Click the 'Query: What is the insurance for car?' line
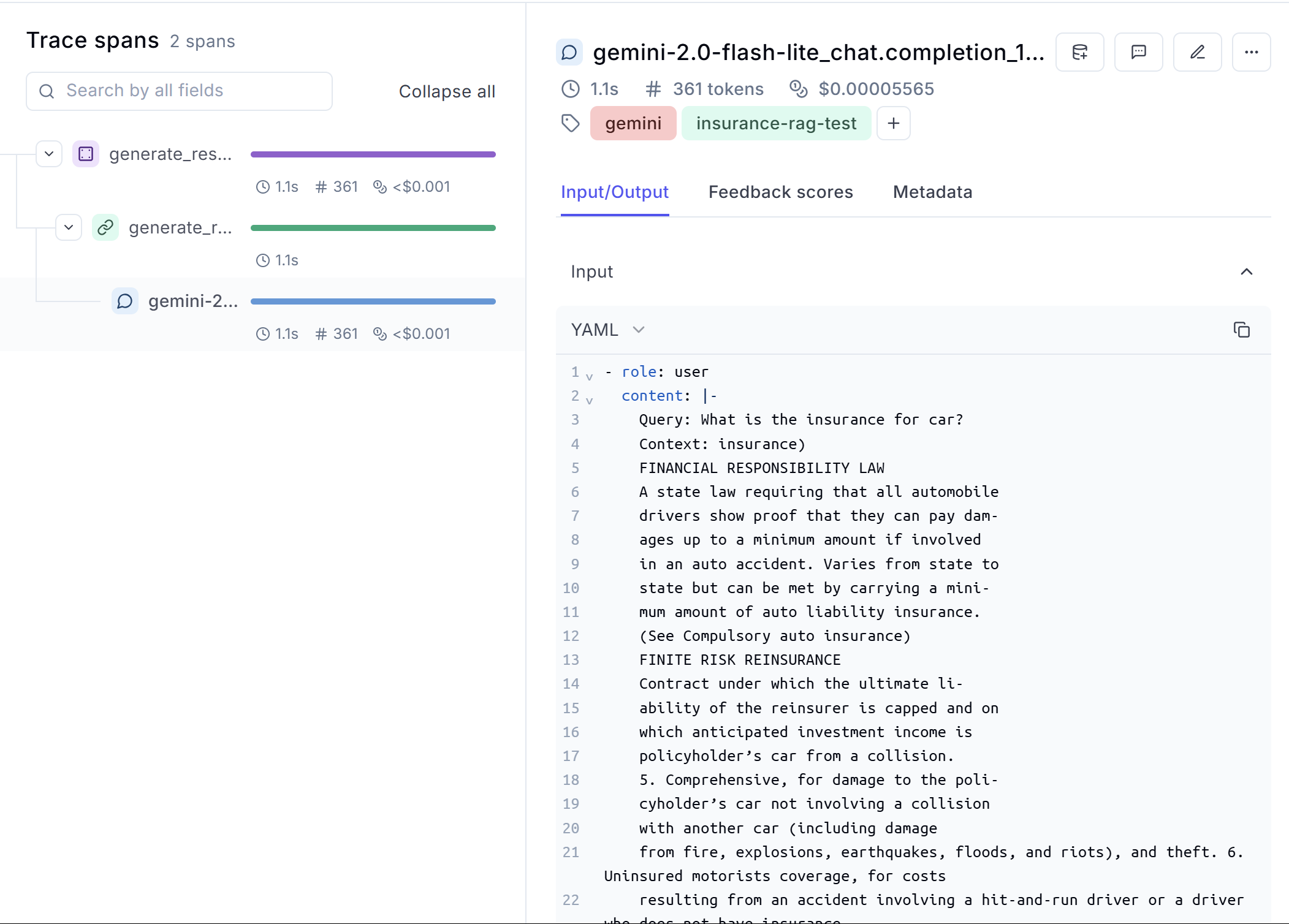Image resolution: width=1289 pixels, height=924 pixels. pyautogui.click(x=801, y=420)
